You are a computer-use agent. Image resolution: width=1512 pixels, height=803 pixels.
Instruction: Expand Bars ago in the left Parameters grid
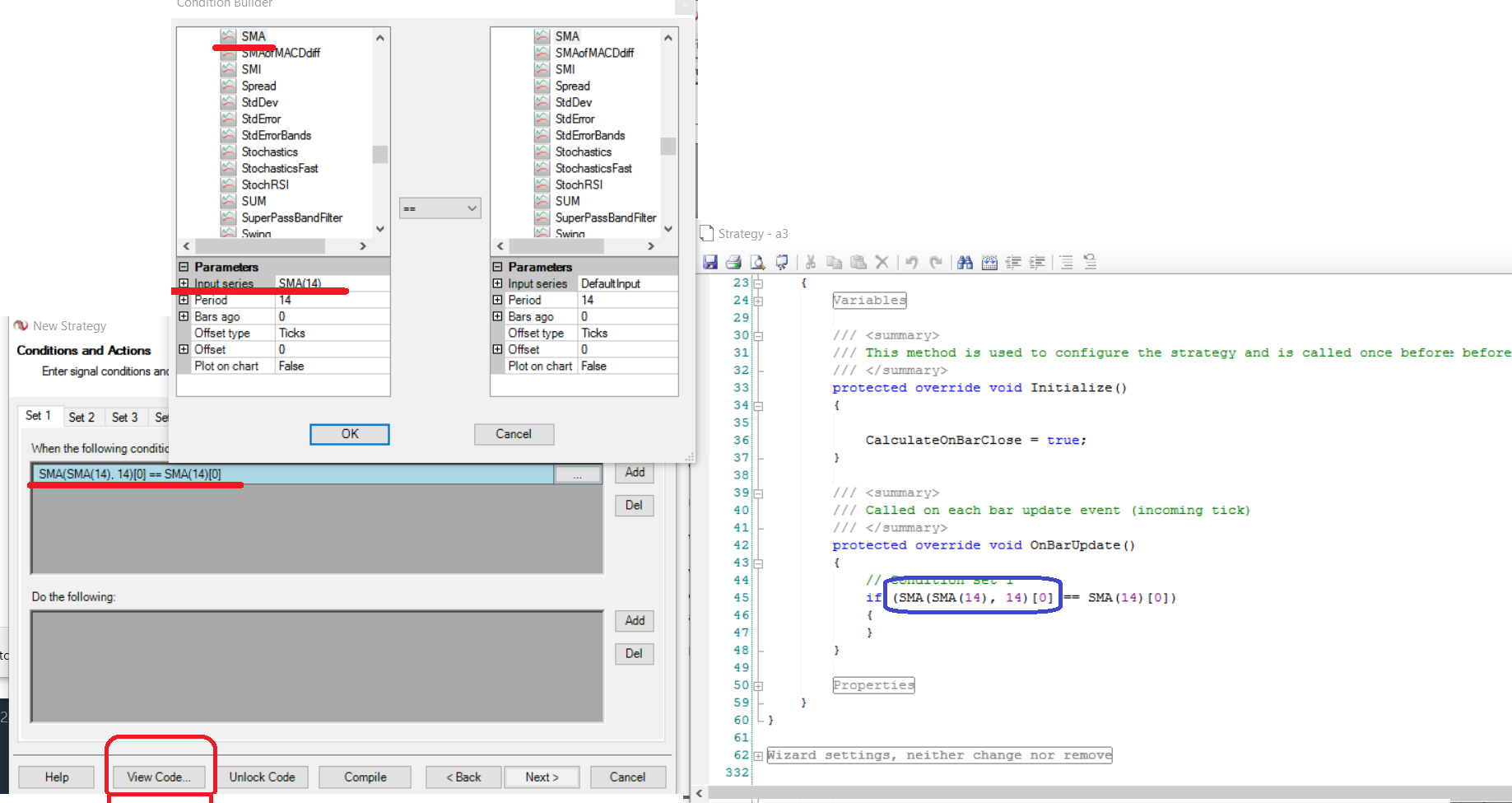pos(184,316)
